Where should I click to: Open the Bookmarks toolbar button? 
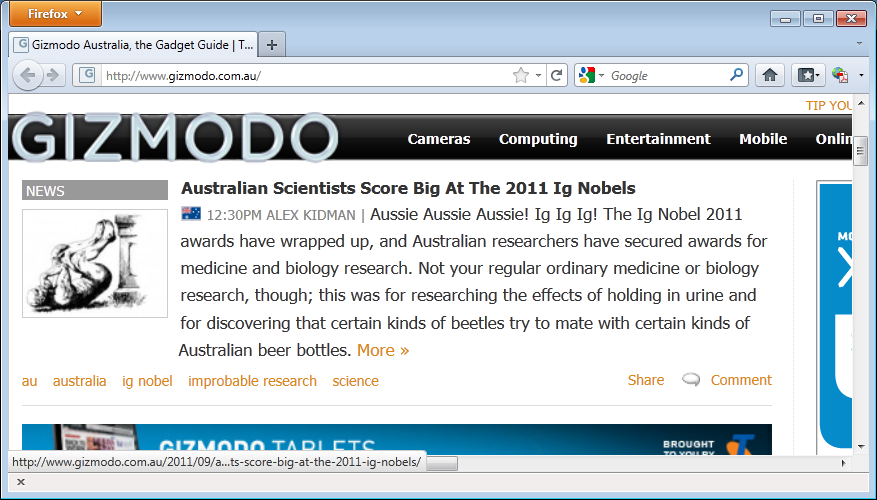click(x=808, y=75)
